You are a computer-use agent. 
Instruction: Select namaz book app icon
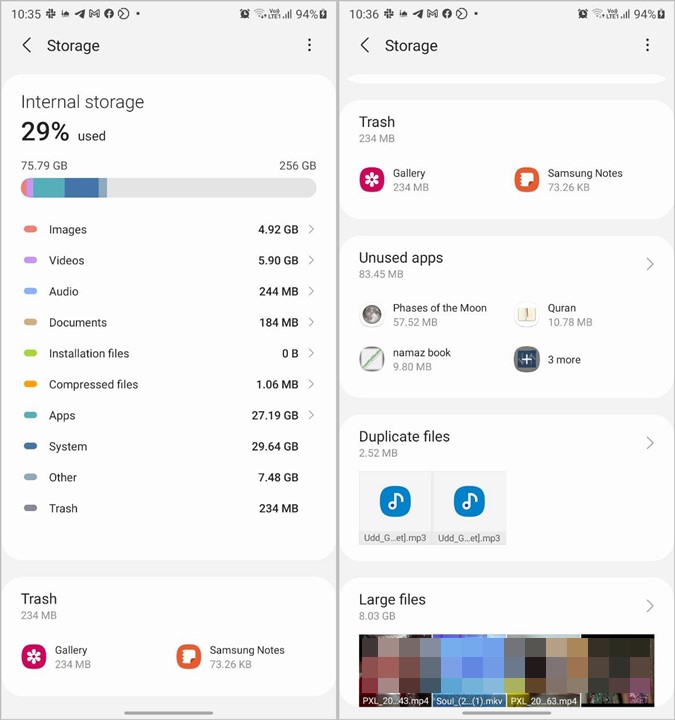point(371,359)
